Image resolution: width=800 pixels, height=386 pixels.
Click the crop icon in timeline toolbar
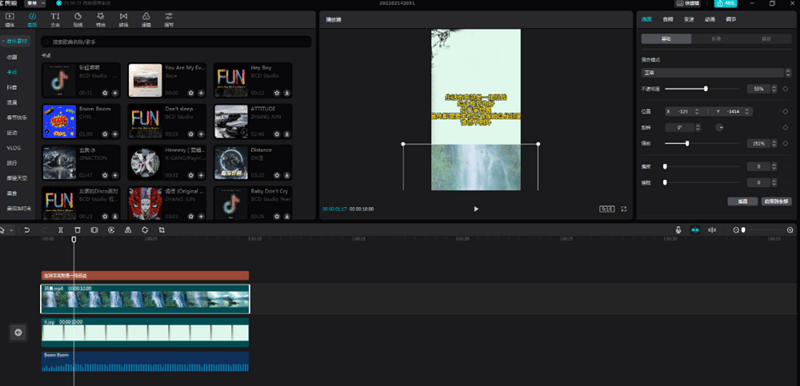162,230
